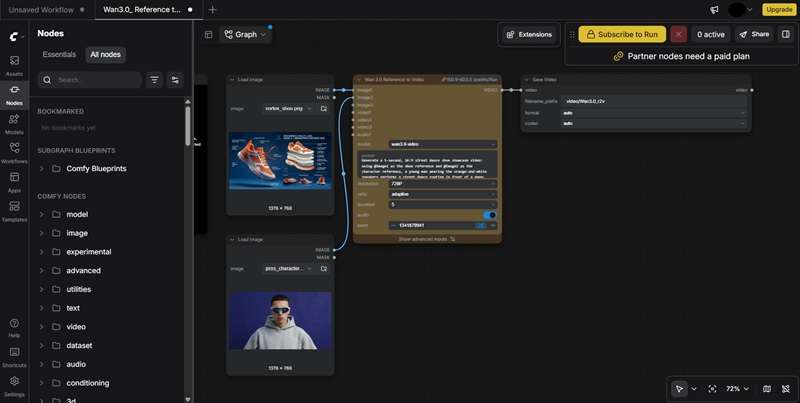Open the Workflows sidebar panel
The height and width of the screenshot is (403, 800).
[14, 153]
